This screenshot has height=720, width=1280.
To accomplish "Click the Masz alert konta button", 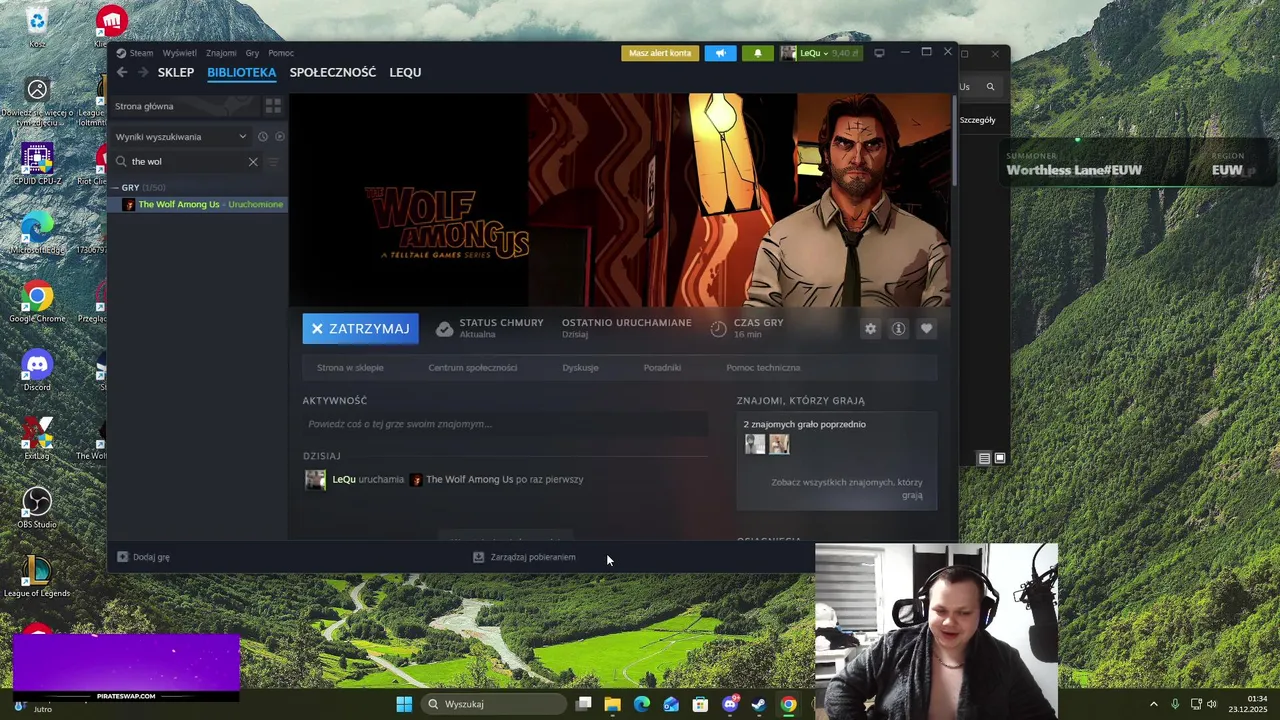I will coord(660,53).
